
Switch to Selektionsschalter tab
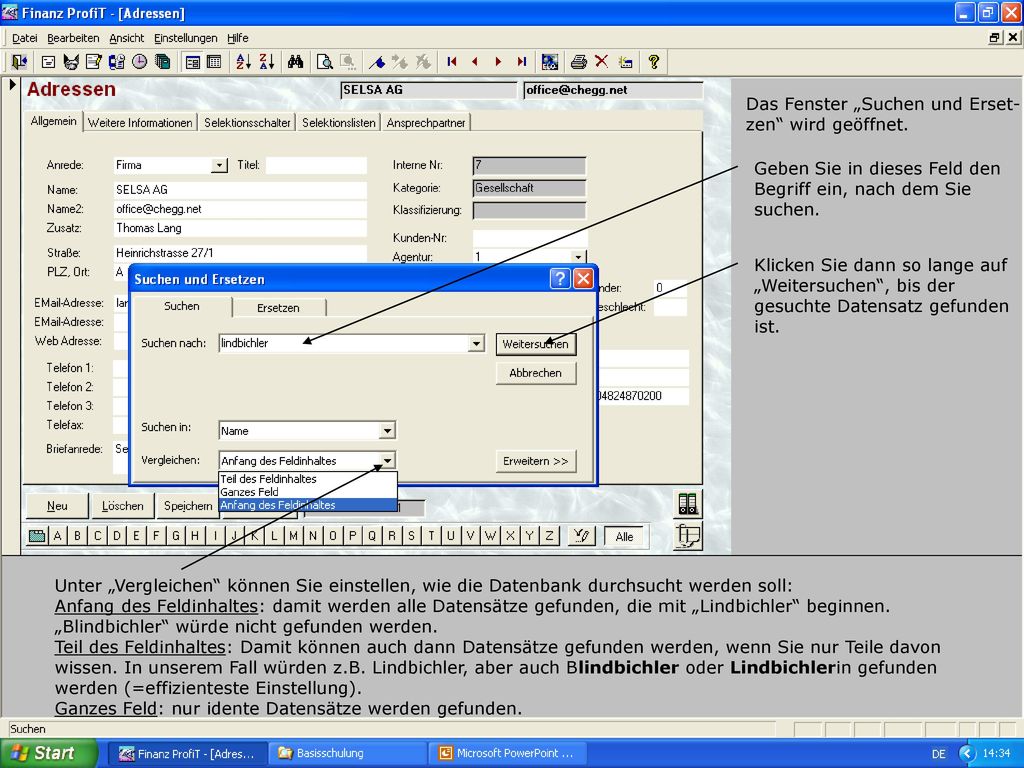247,123
